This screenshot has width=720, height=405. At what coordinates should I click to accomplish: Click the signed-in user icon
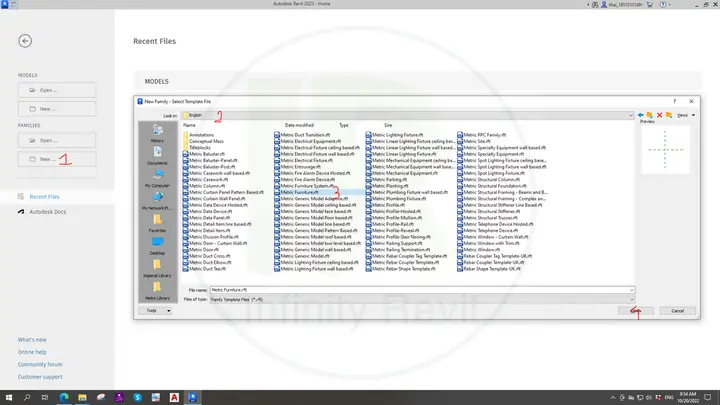604,5
